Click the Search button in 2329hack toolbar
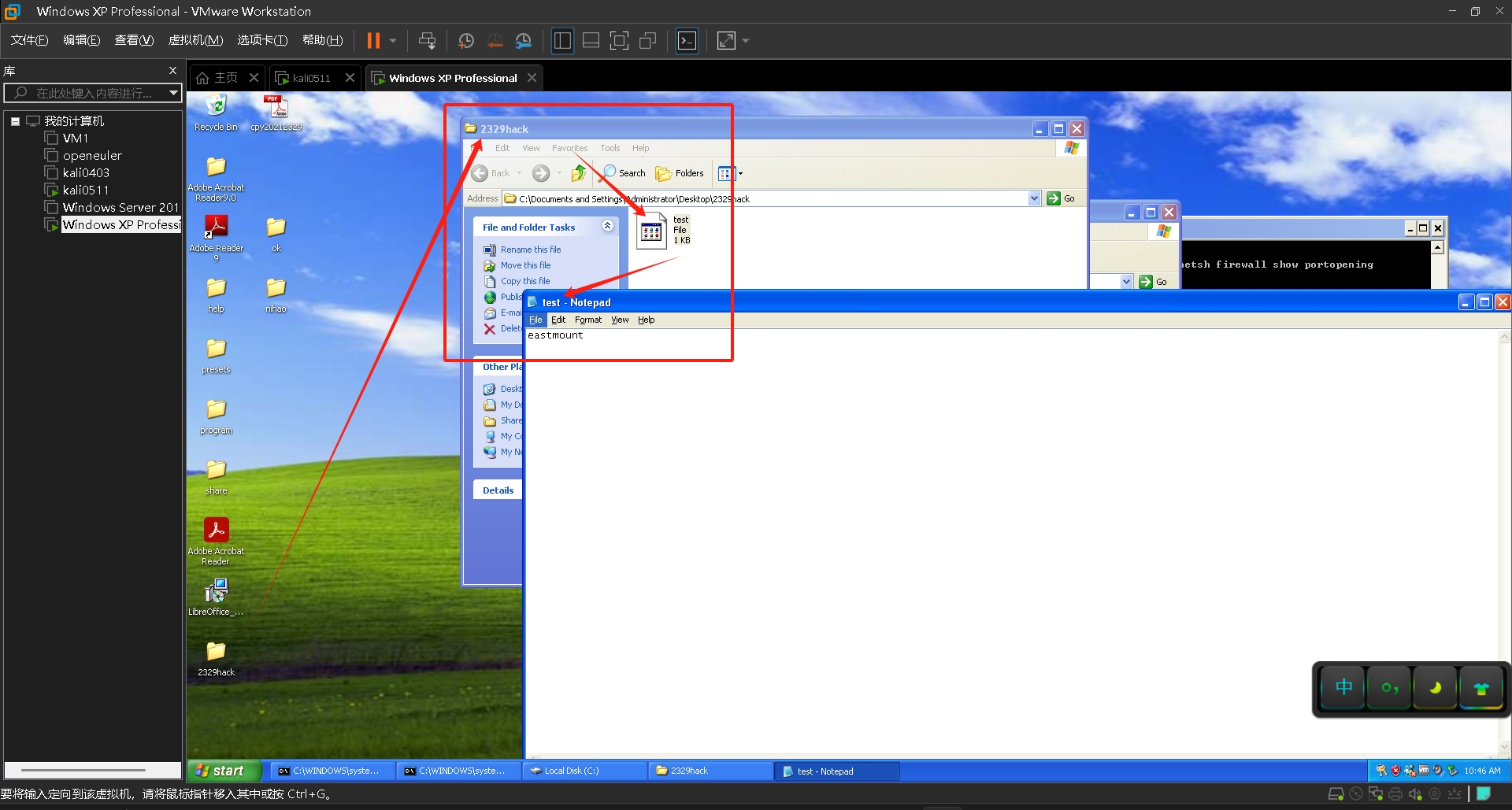The height and width of the screenshot is (810, 1512). click(624, 173)
